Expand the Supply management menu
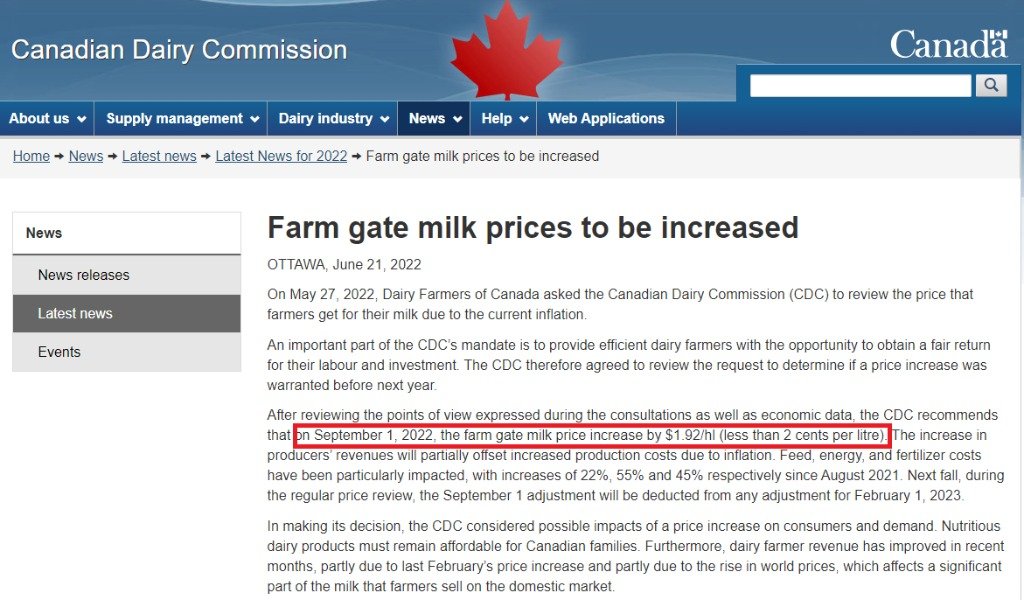The width and height of the screenshot is (1024, 600). tap(182, 118)
